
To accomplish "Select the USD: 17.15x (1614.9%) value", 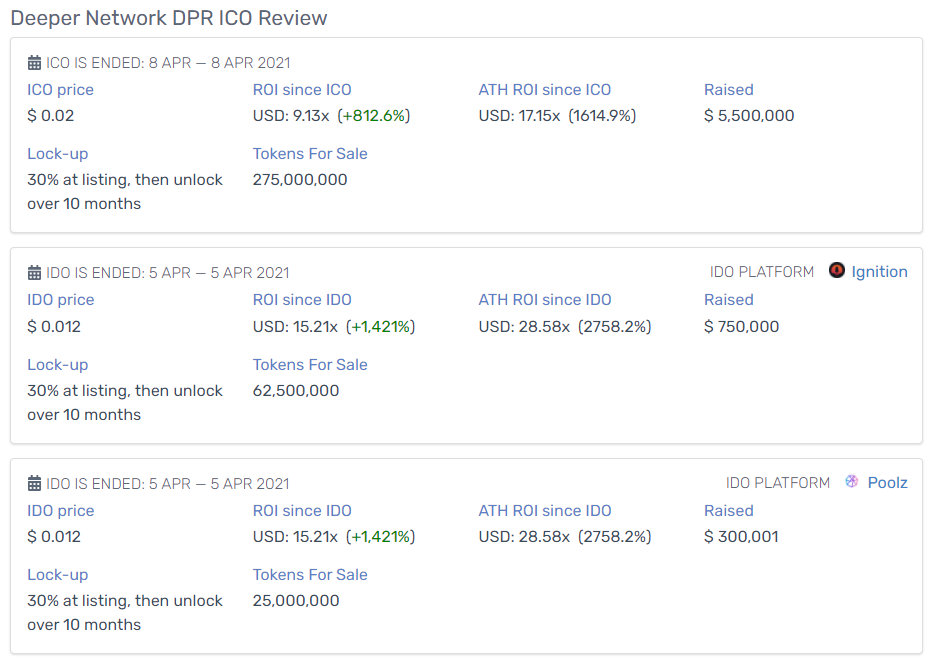I will point(558,116).
